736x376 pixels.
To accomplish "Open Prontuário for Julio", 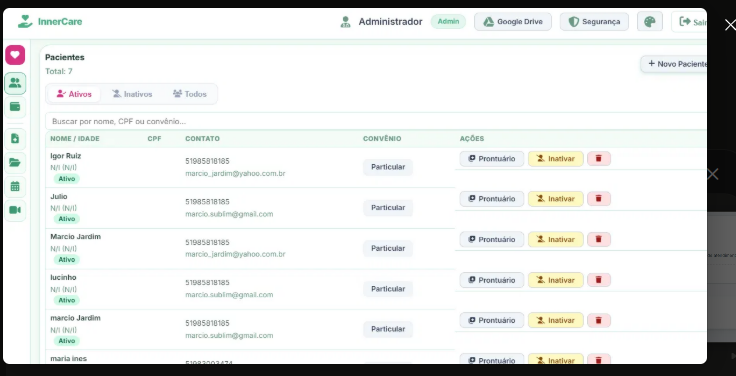I will pyautogui.click(x=491, y=199).
